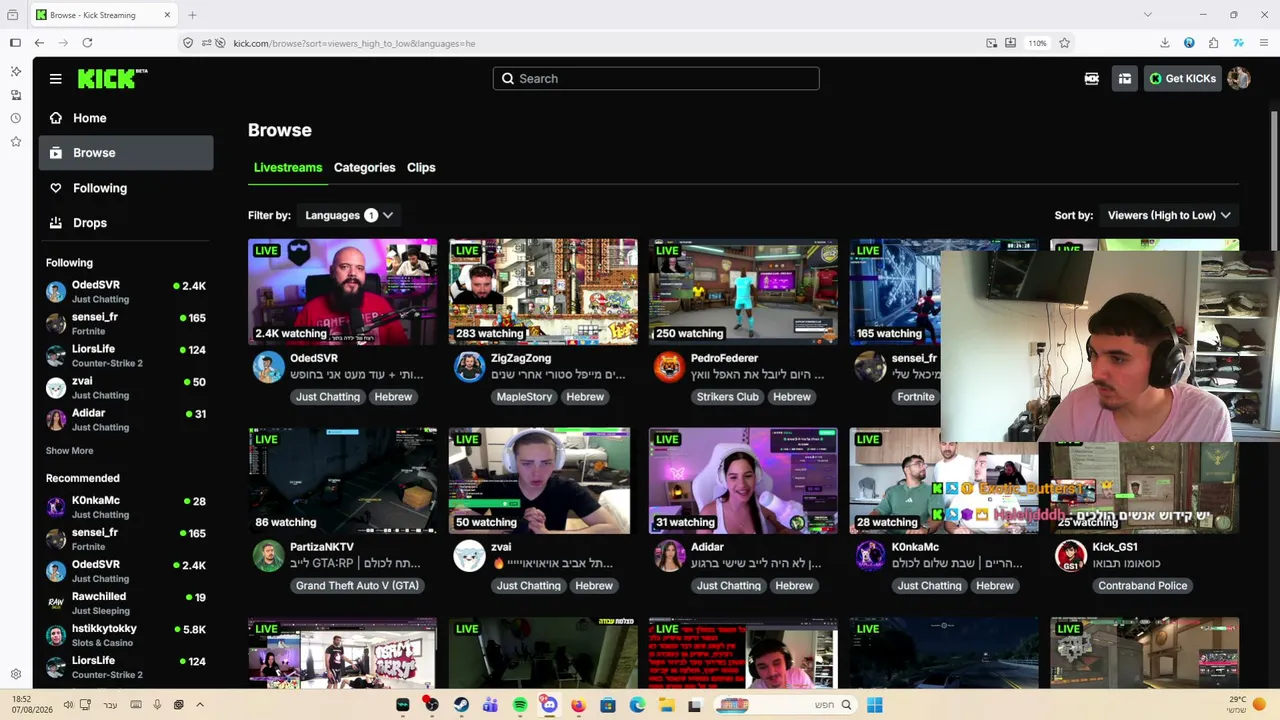
Task: Open hstikkytokky in Recommended list
Action: (x=126, y=635)
